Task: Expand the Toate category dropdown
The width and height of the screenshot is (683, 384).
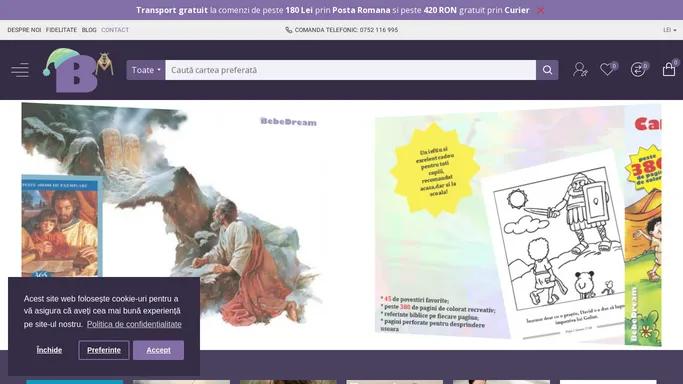Action: tap(146, 70)
